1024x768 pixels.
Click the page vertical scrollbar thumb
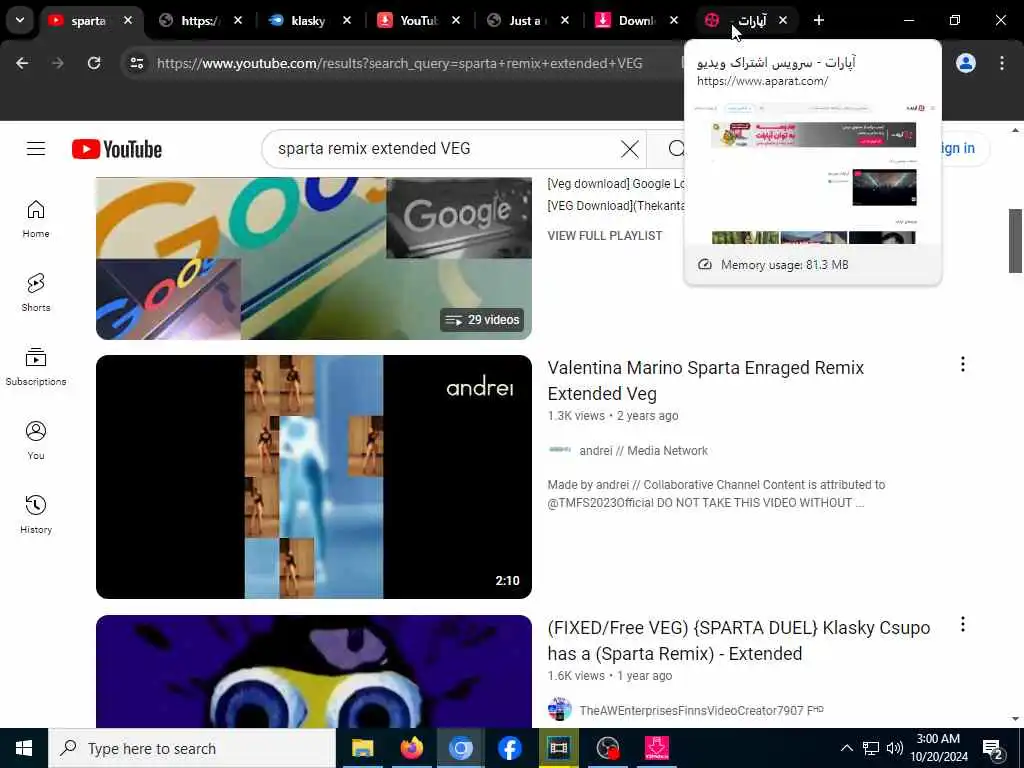click(1015, 240)
